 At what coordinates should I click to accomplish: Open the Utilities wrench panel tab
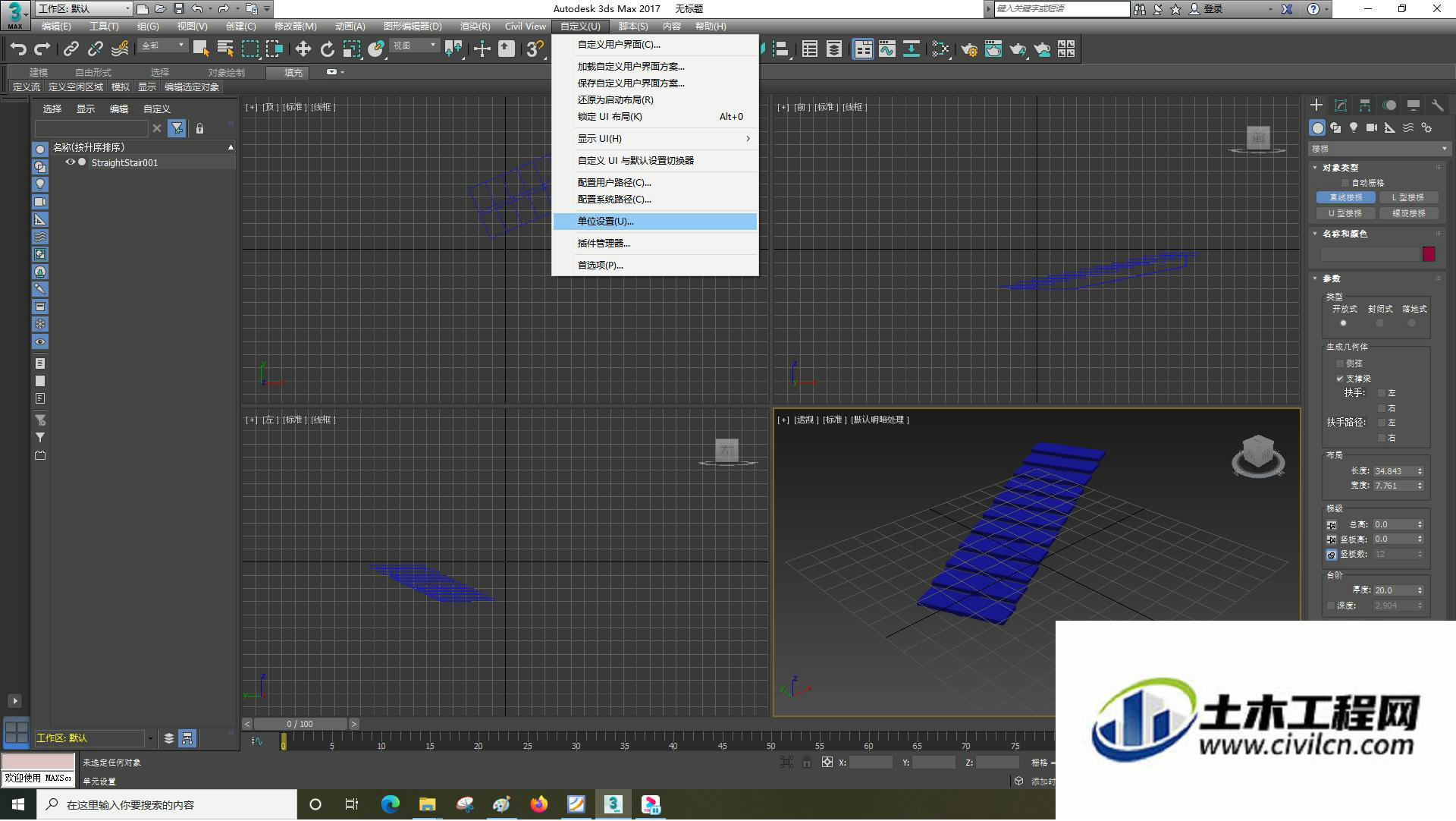1438,105
